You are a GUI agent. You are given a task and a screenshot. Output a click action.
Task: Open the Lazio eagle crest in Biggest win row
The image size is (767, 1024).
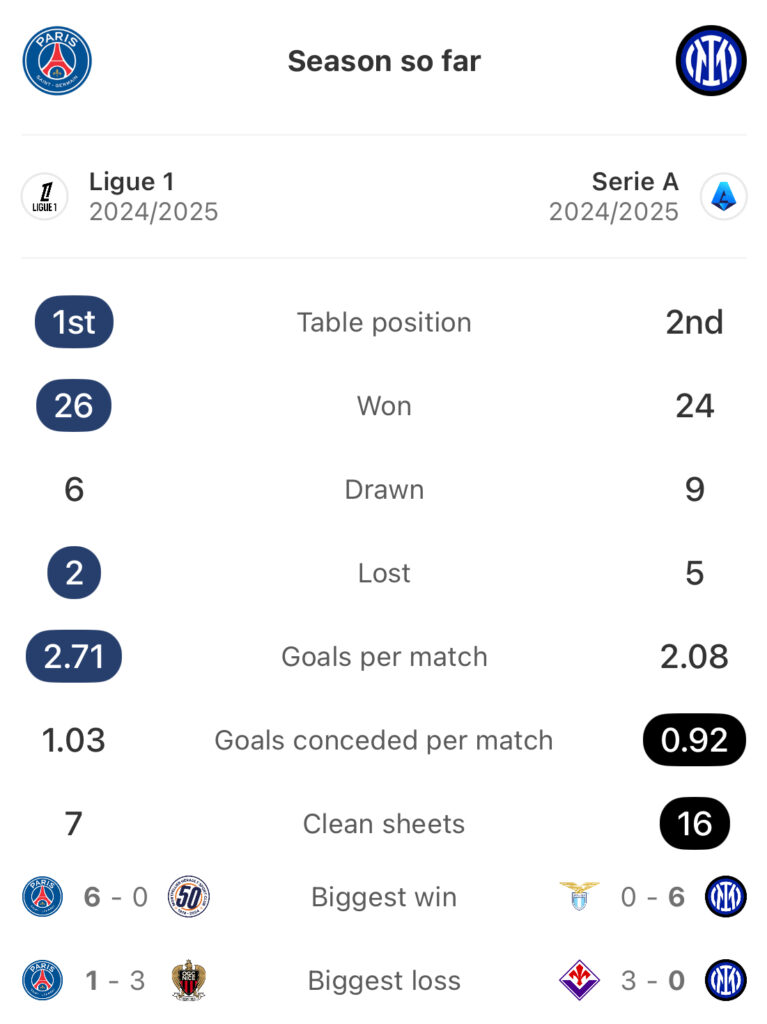579,897
